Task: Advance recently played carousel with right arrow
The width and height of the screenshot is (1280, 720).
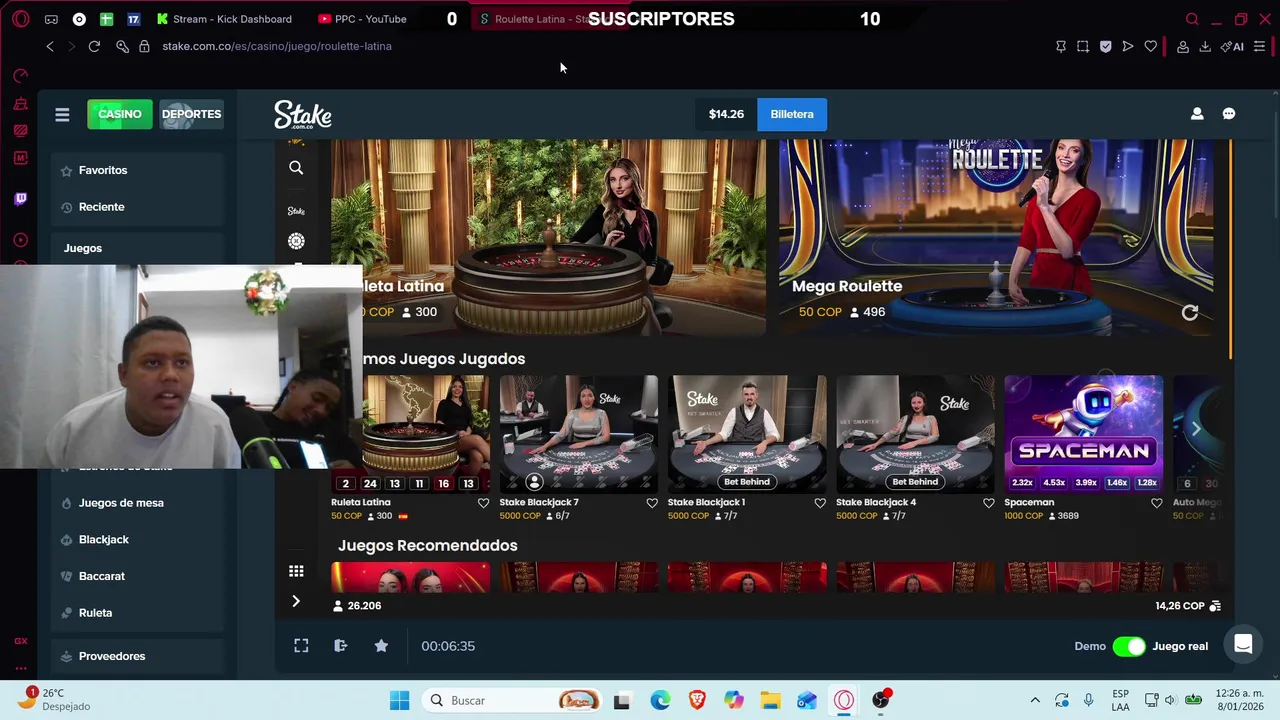Action: [x=1196, y=429]
